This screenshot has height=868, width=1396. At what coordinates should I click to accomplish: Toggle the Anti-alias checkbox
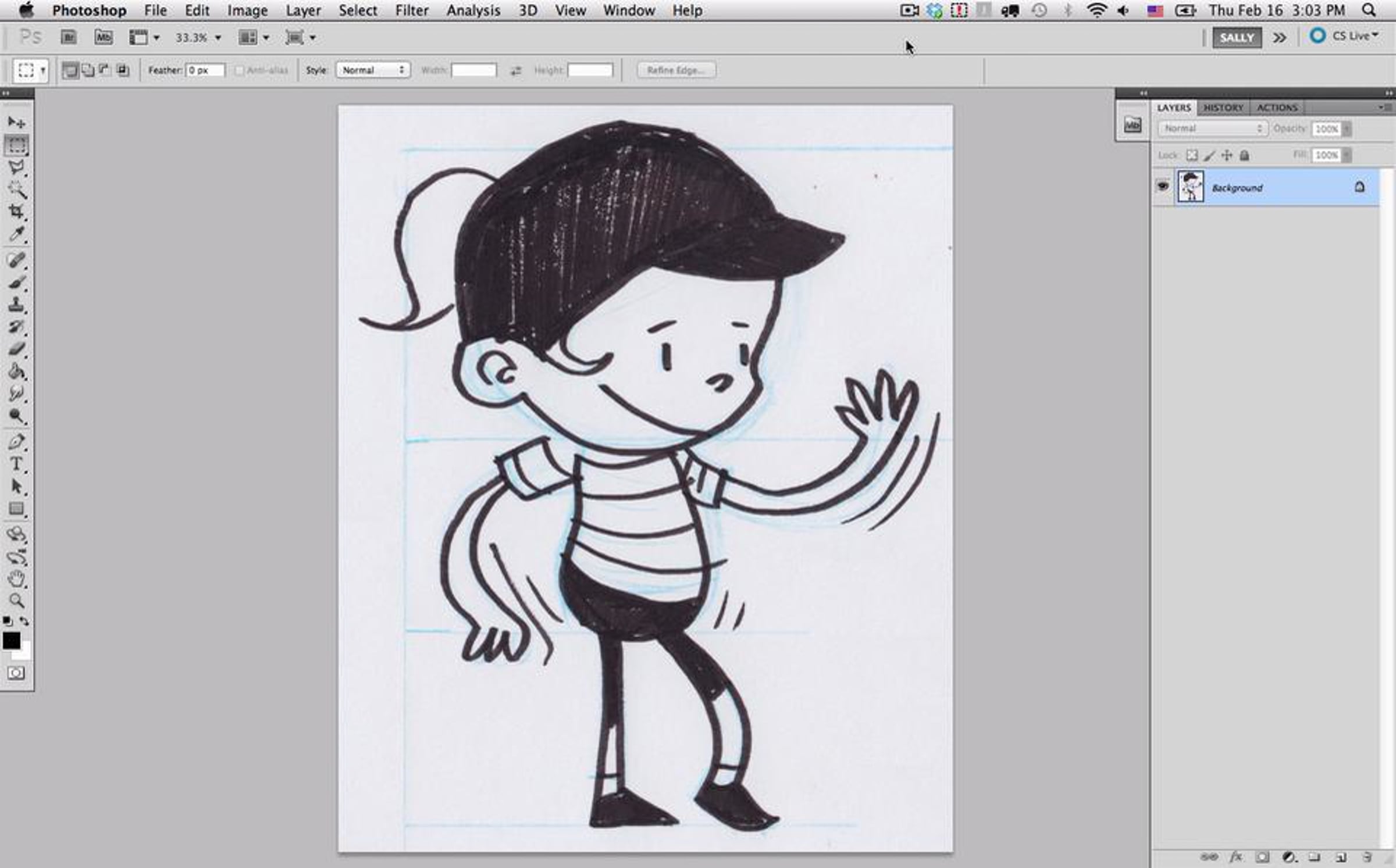click(240, 70)
